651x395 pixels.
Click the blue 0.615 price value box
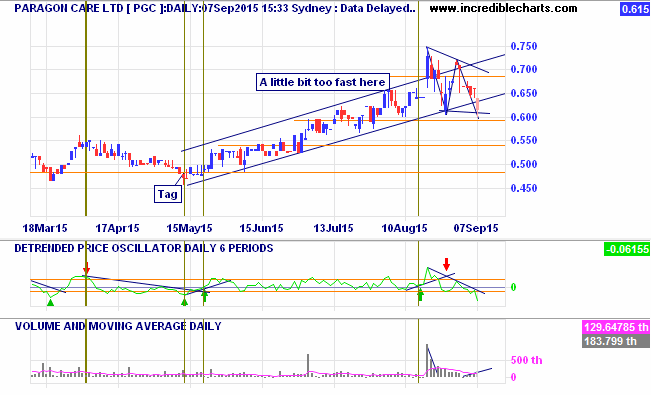pyautogui.click(x=635, y=9)
